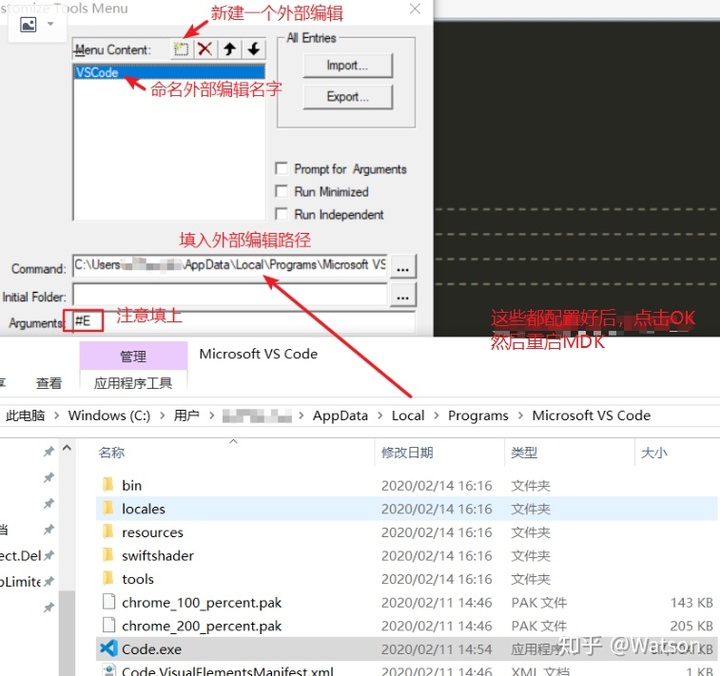Expand the chevron after 用户
The height and width of the screenshot is (676, 720).
coord(211,416)
